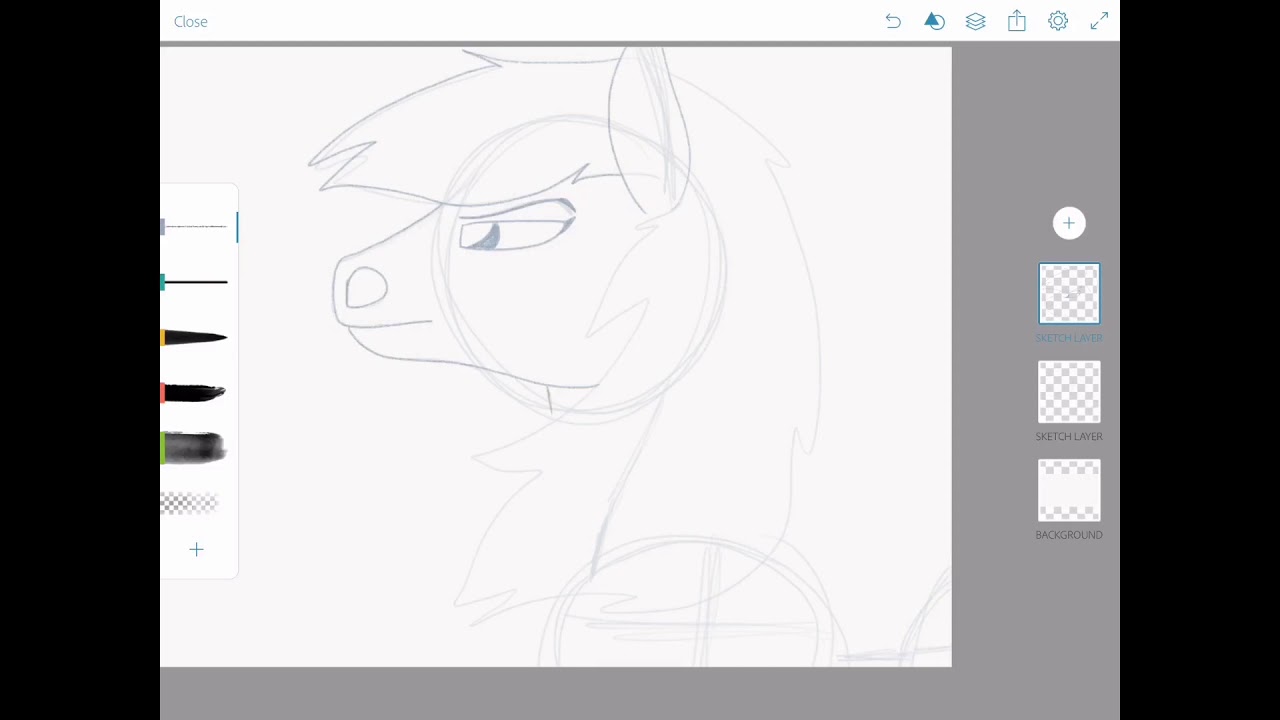
Task: Open the share export menu
Action: [x=1016, y=21]
